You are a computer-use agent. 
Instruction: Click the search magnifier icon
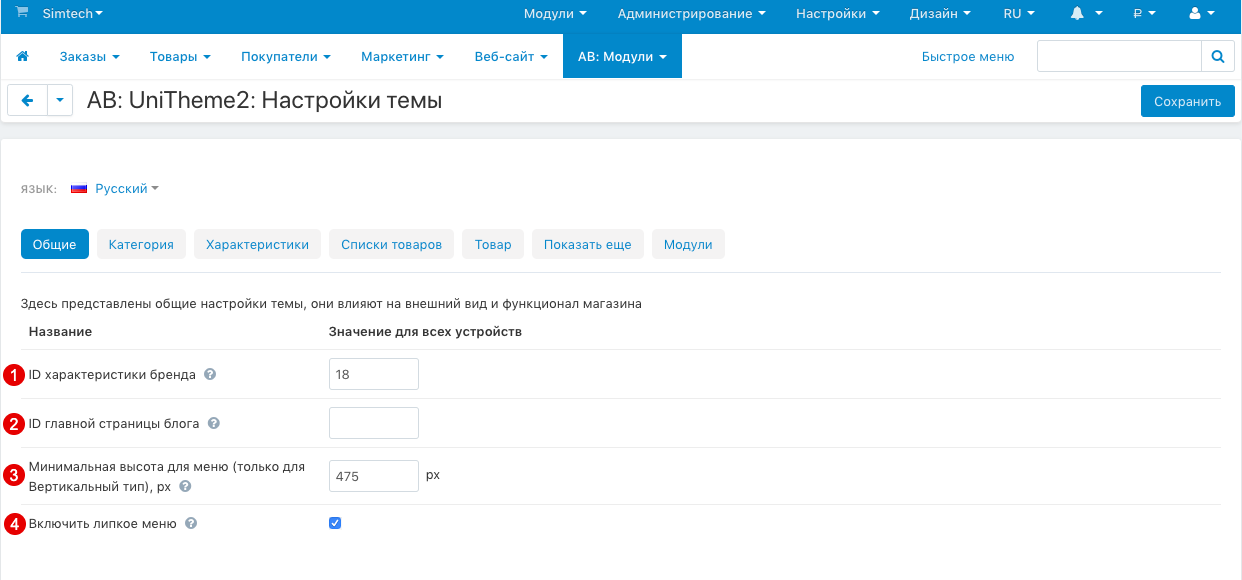pos(1218,56)
